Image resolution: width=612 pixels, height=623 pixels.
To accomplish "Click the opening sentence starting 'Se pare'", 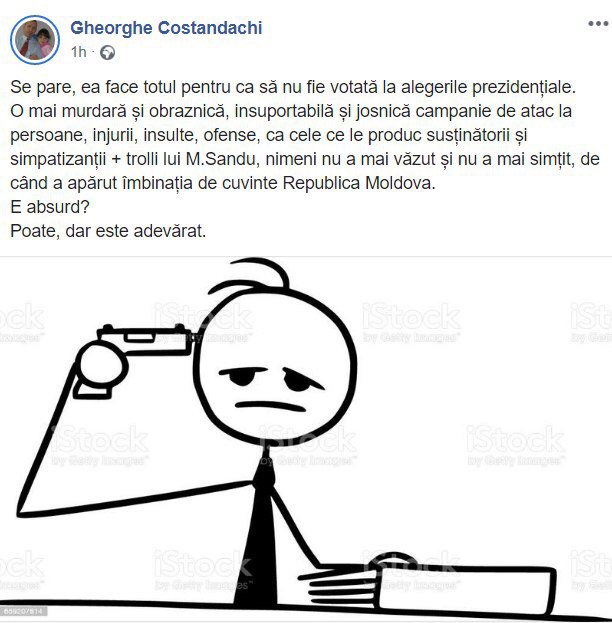I will 293,87.
